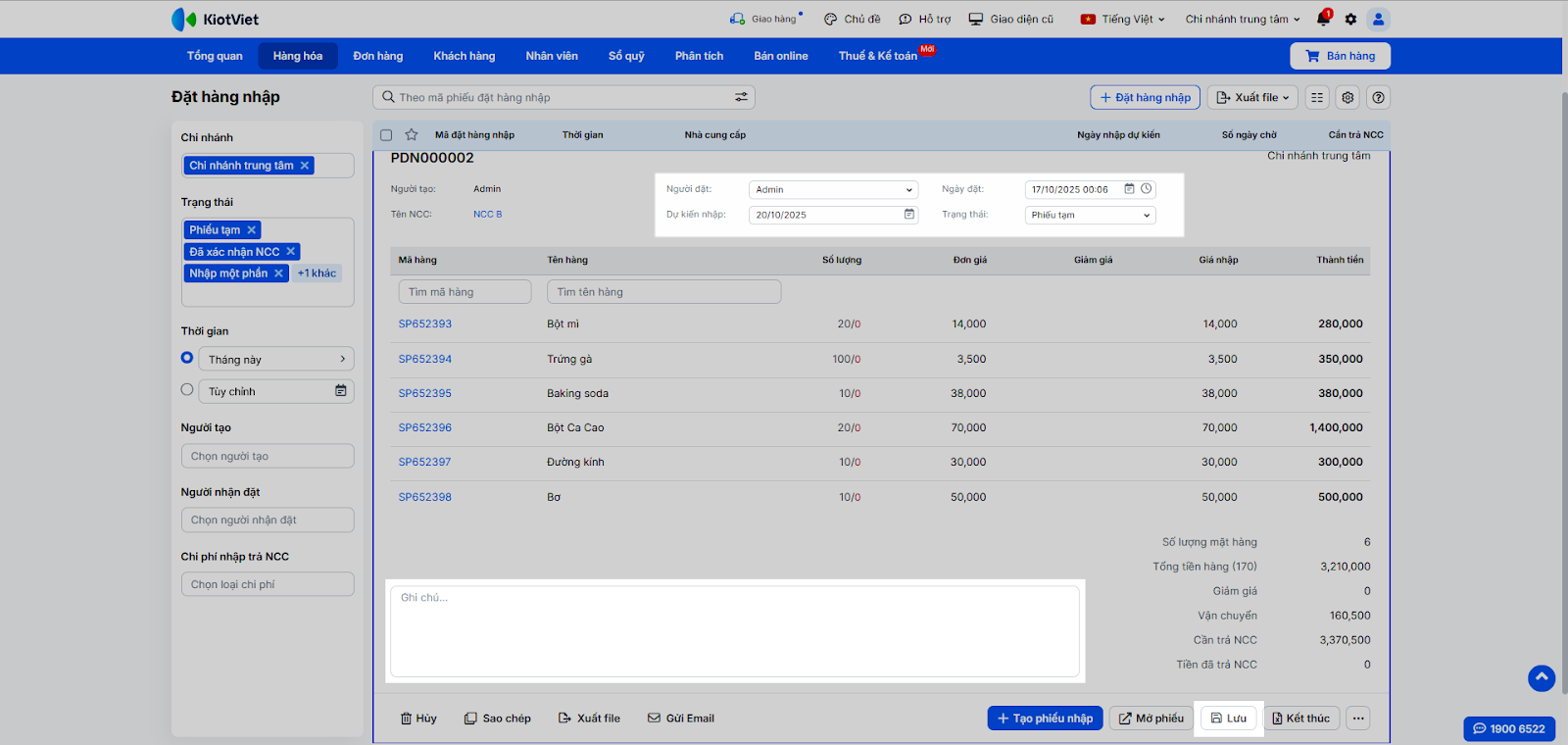This screenshot has height=745, width=1568.
Task: Select the Tùy chỉnh radio button
Action: click(187, 389)
